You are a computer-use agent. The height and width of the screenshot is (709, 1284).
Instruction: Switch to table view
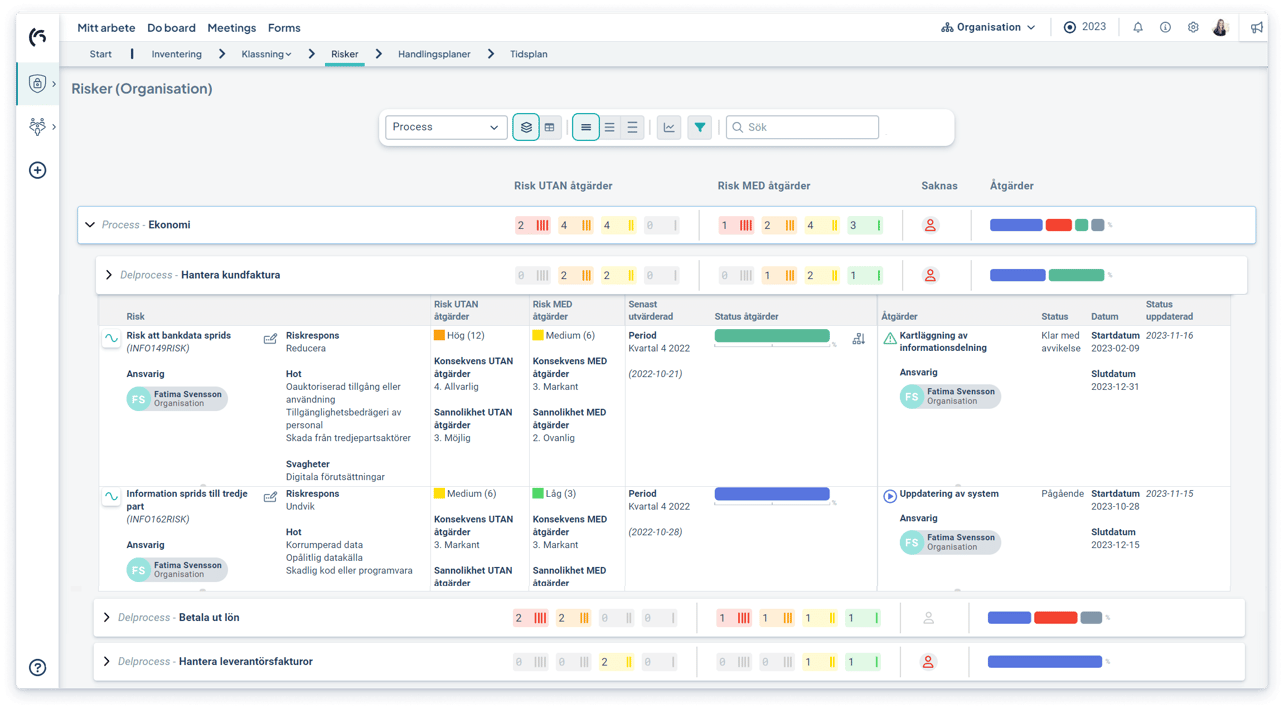tap(549, 127)
